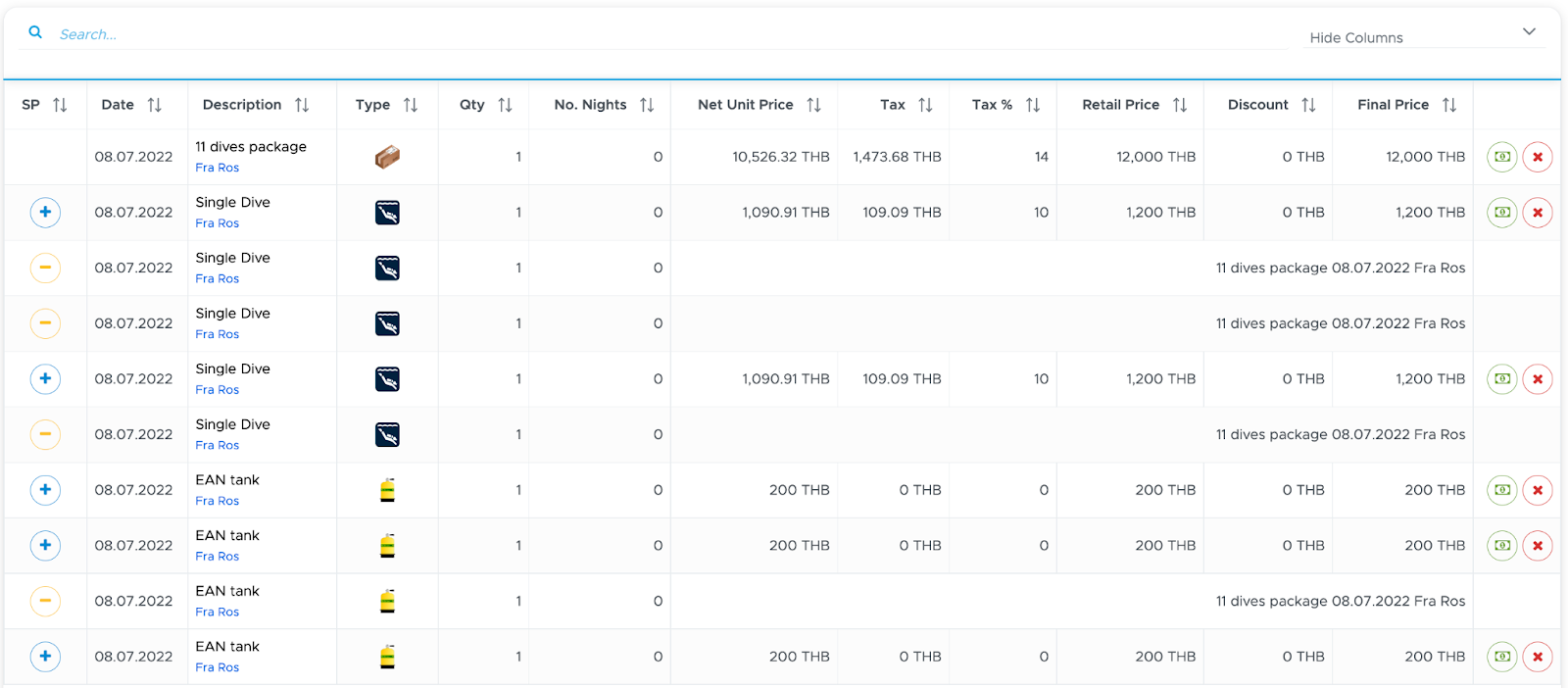
Task: Click the "11 dives package" description text
Action: tap(251, 147)
